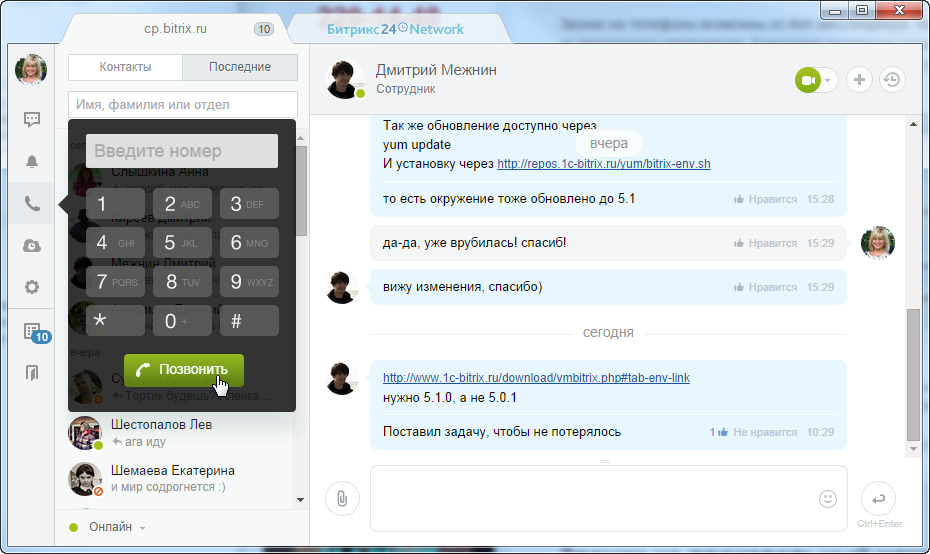Dial digit 5 JKL on keypad
Viewport: 930px width, 554px height.
(x=182, y=243)
